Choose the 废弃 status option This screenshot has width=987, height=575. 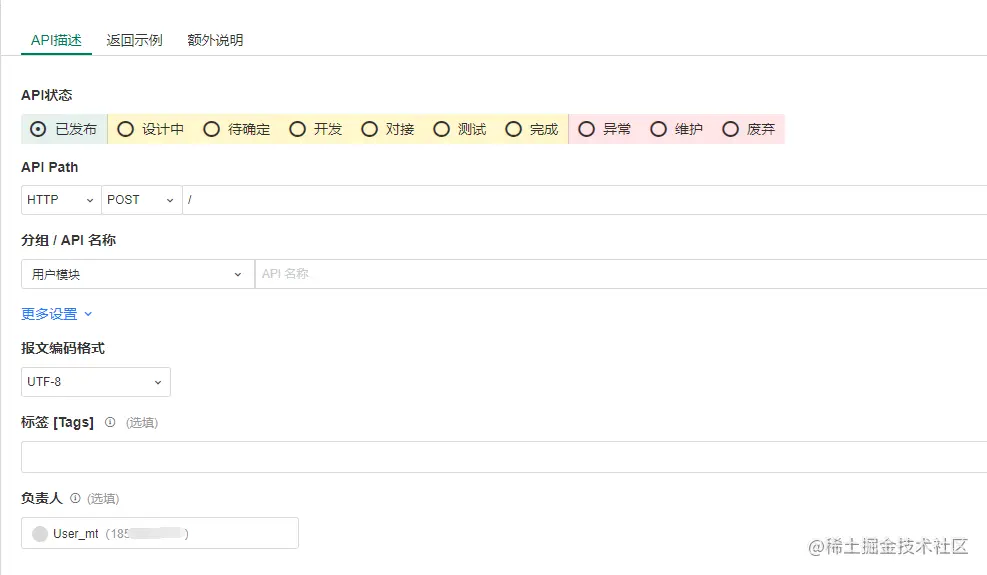click(x=731, y=129)
